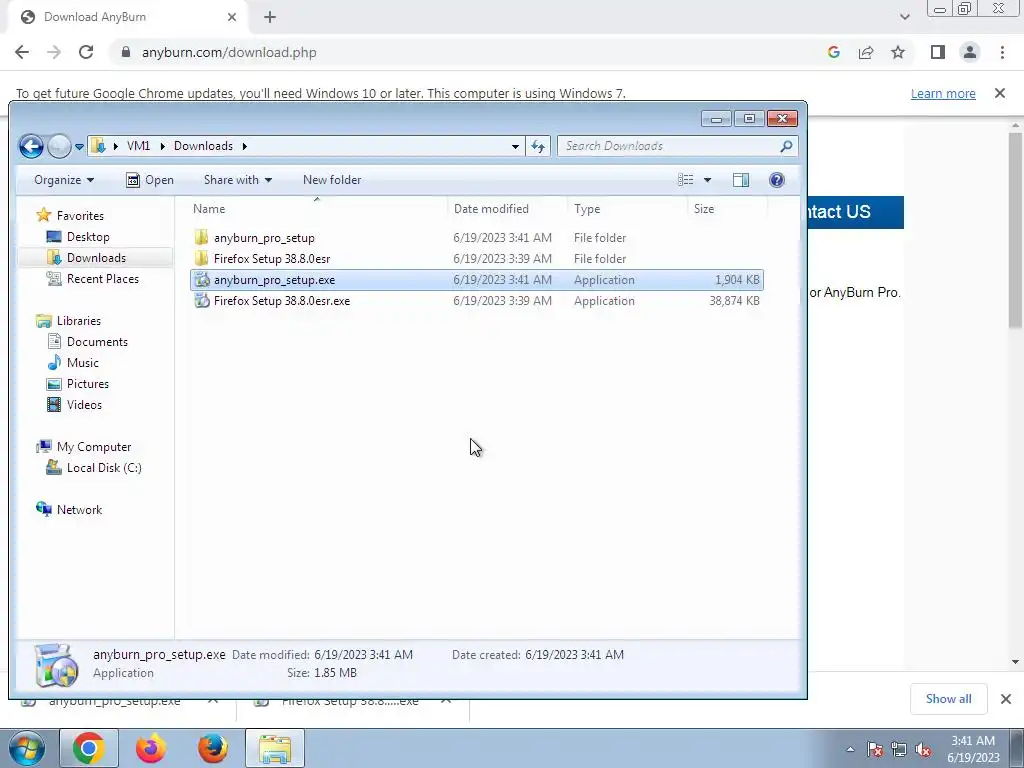Screen dimensions: 1024x768
Task: Click VM1 in the breadcrumb path
Action: tap(138, 146)
